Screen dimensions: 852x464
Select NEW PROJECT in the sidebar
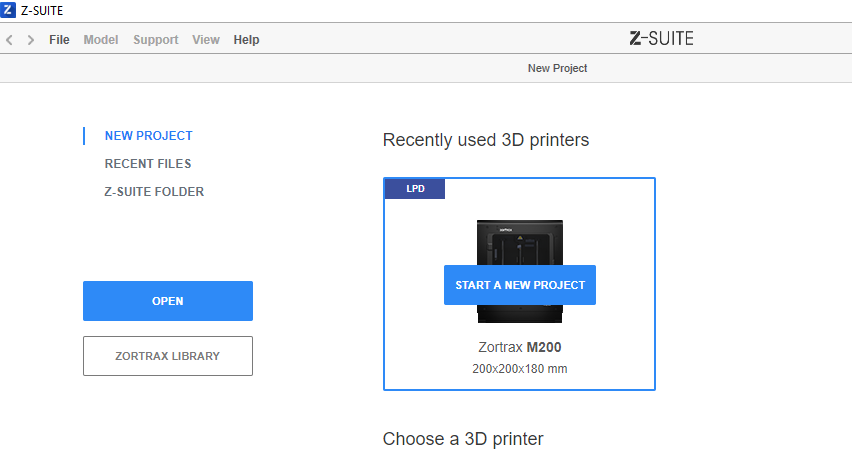[x=148, y=136]
